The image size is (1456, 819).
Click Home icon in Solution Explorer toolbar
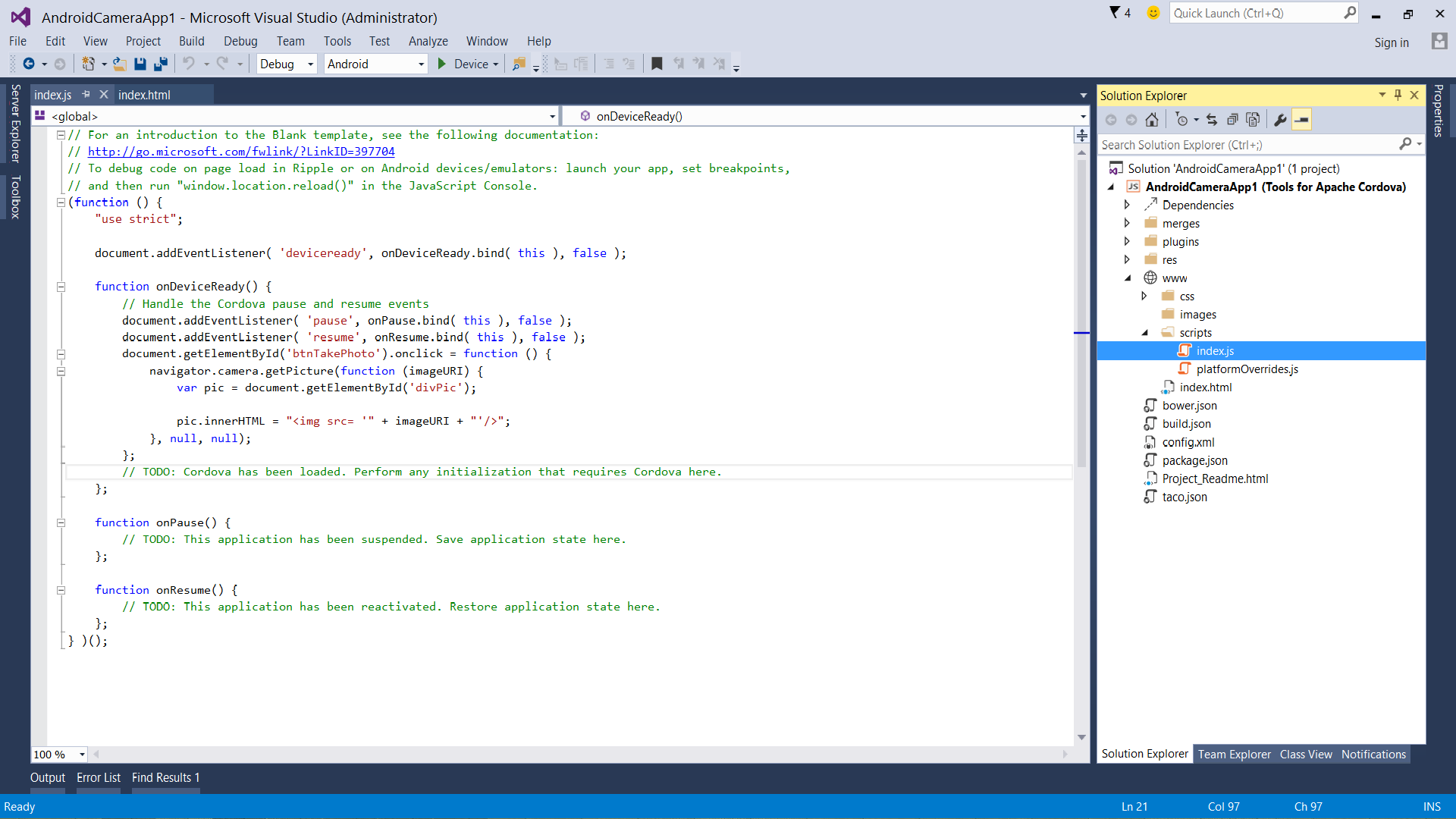(x=1152, y=119)
